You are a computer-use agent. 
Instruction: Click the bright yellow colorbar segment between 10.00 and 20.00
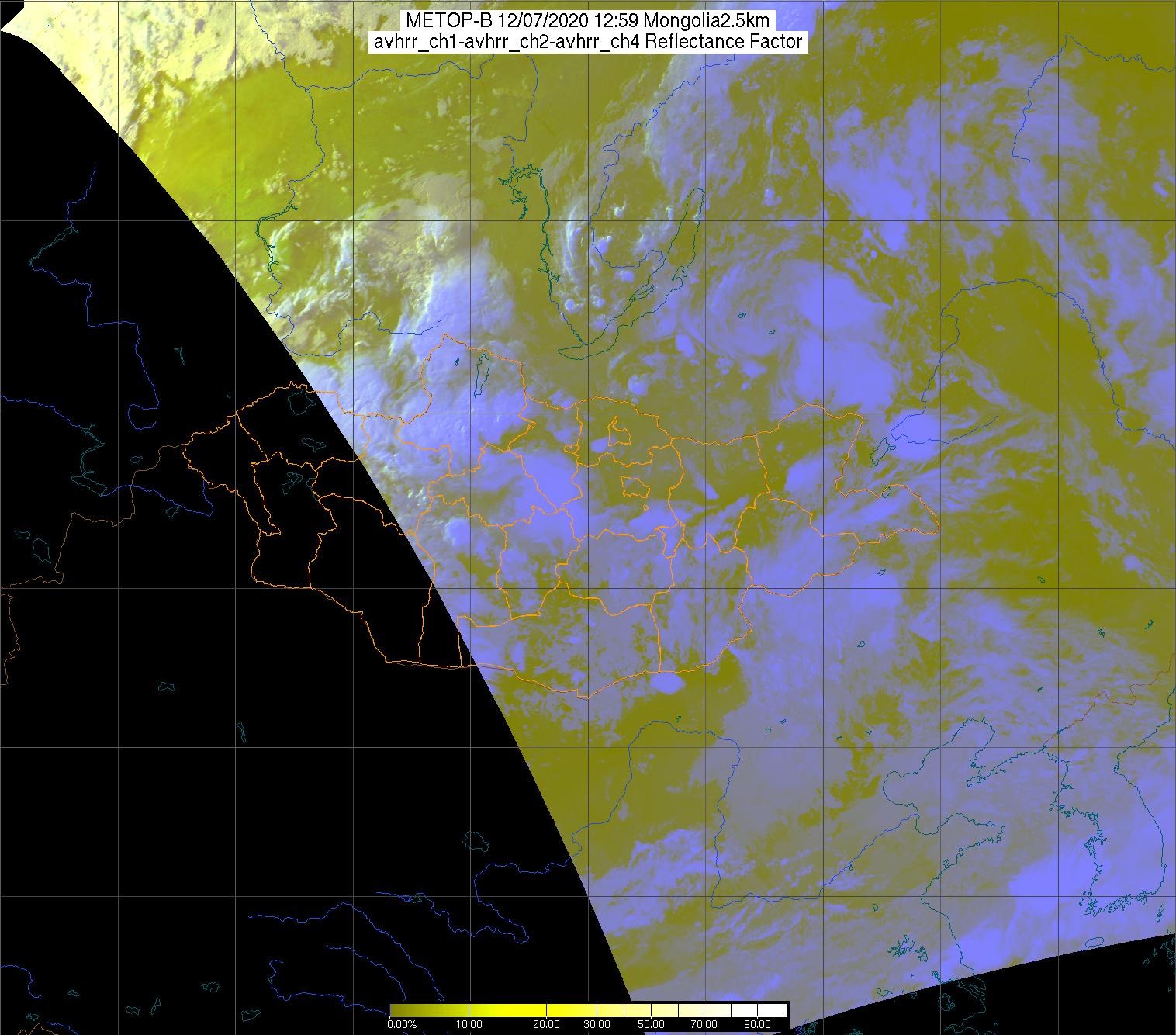507,1010
